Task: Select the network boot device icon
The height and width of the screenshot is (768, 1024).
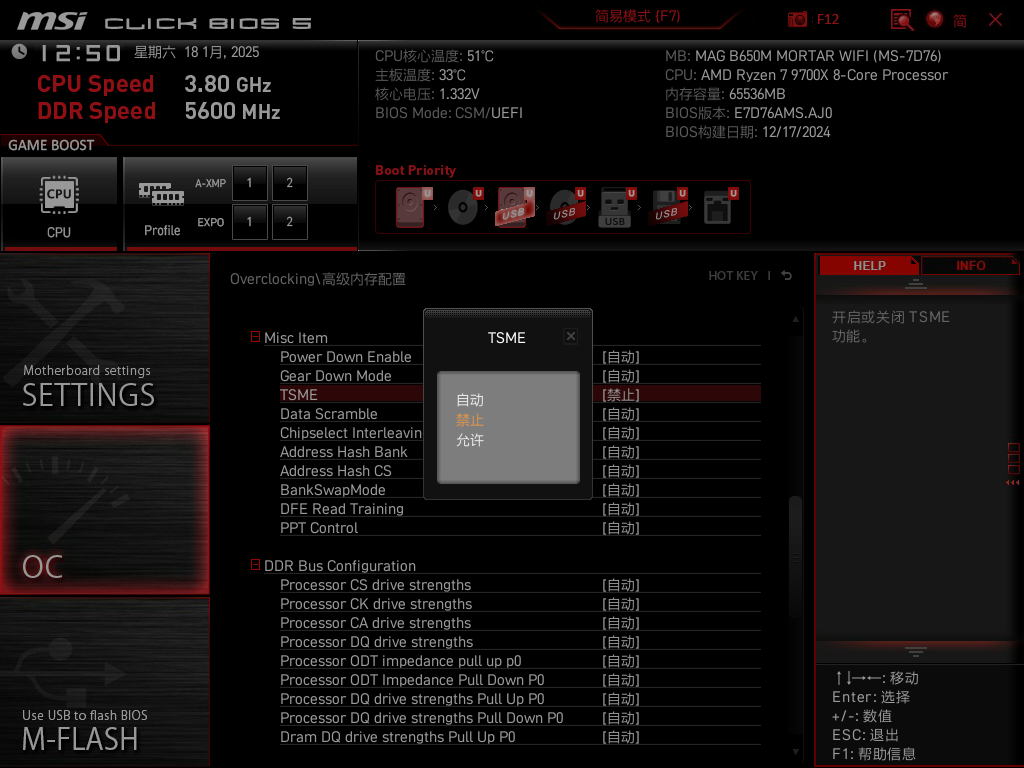Action: 720,207
